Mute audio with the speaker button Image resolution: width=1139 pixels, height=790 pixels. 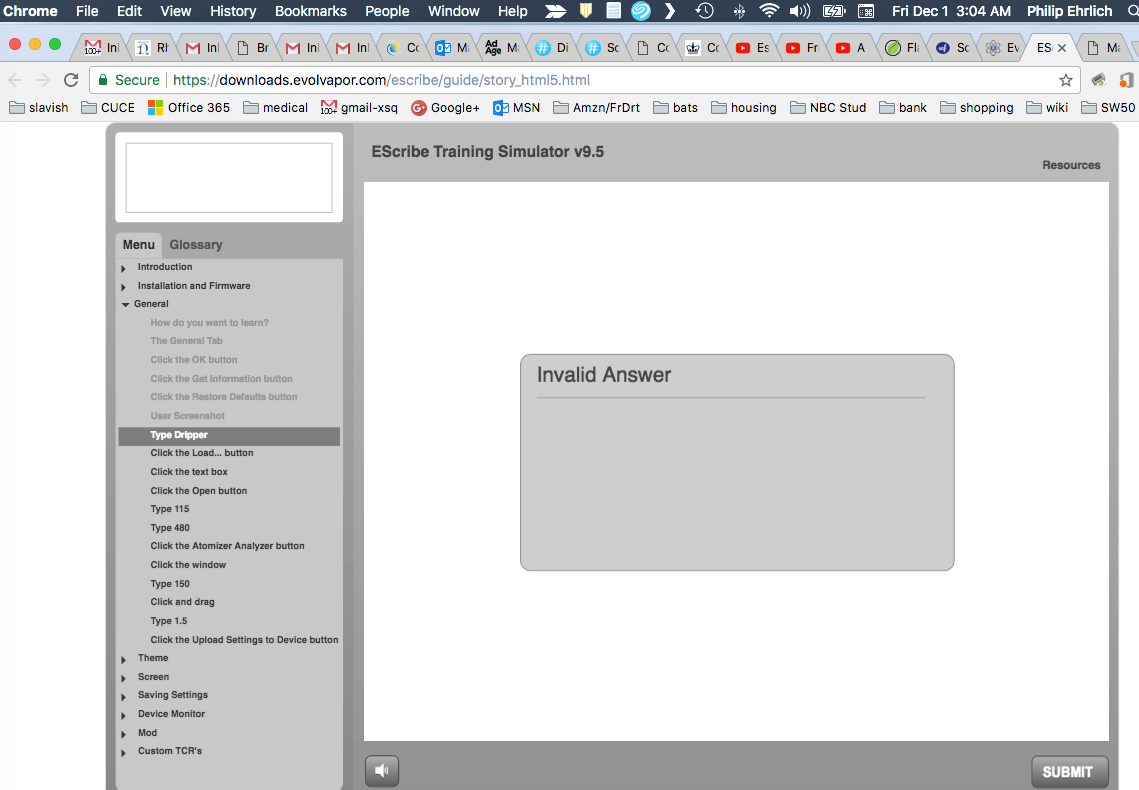pyautogui.click(x=382, y=770)
